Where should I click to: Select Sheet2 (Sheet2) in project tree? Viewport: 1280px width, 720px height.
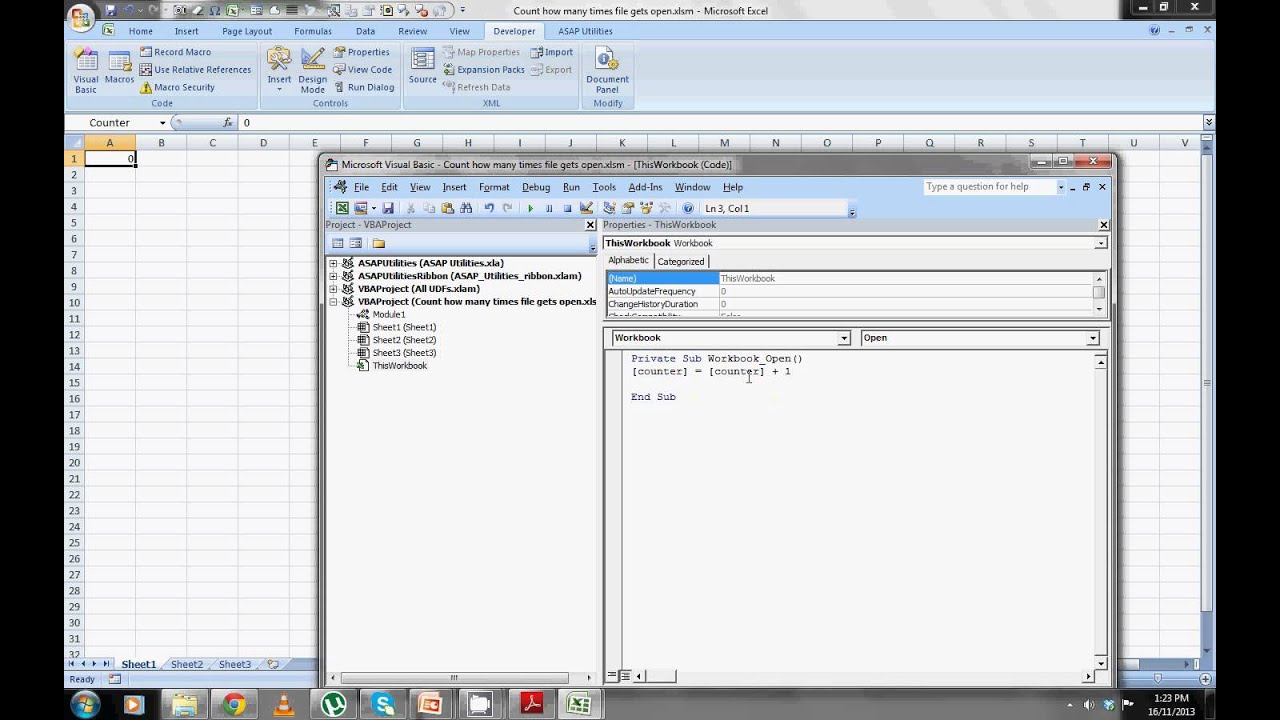[x=404, y=340]
